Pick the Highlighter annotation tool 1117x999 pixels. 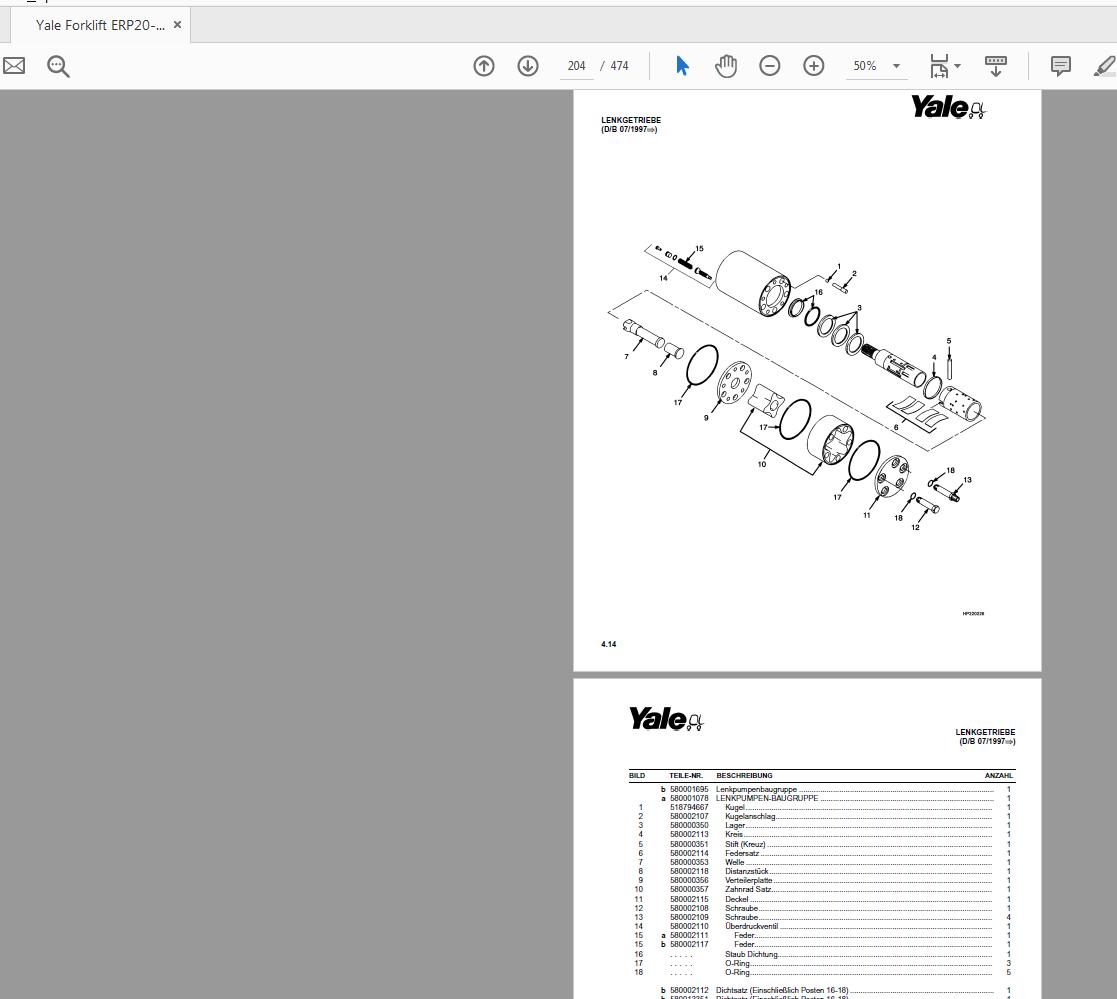click(1103, 66)
